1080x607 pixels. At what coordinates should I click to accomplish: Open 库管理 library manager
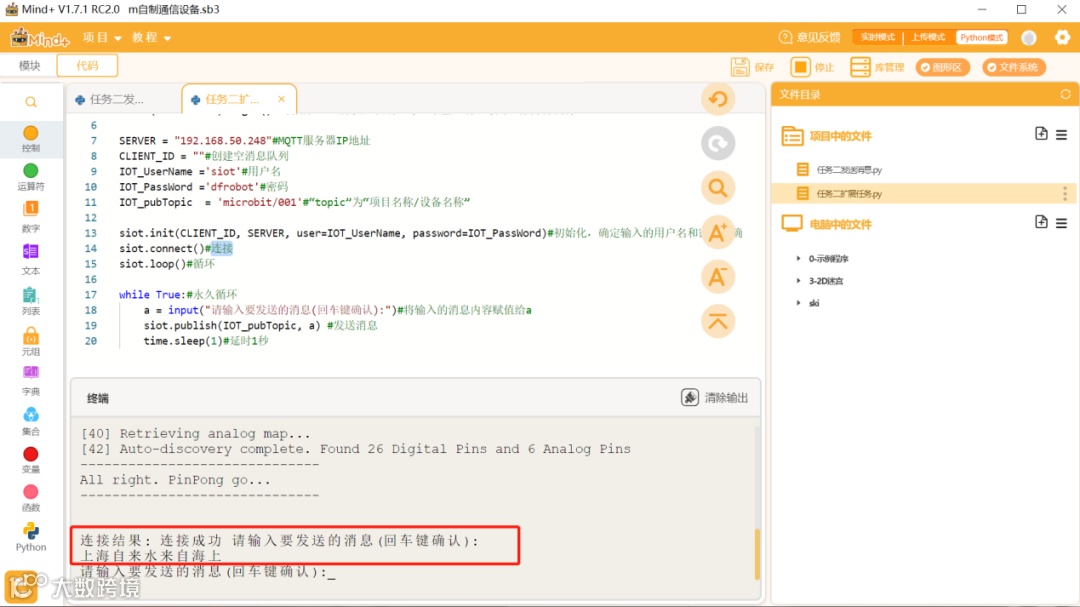pyautogui.click(x=877, y=67)
